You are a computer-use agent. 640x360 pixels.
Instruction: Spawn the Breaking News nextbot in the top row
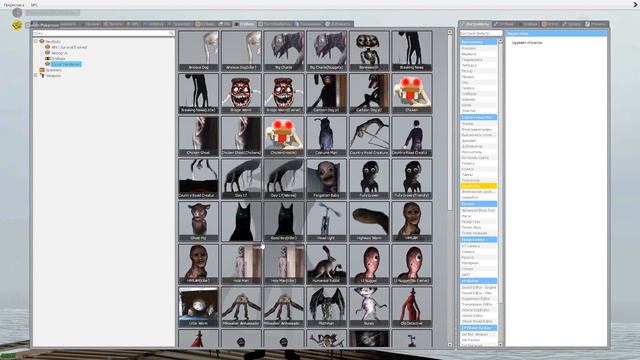[411, 51]
